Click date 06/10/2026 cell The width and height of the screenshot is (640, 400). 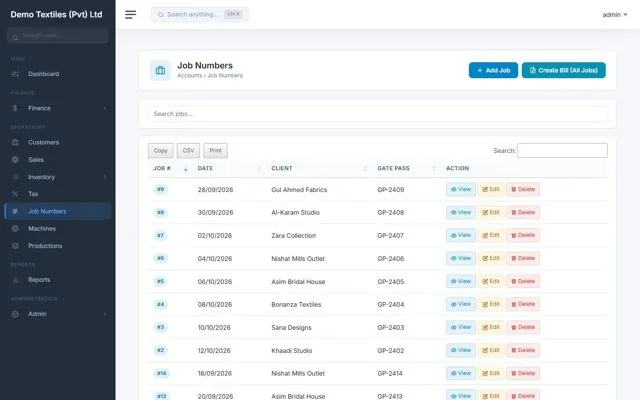click(x=215, y=282)
